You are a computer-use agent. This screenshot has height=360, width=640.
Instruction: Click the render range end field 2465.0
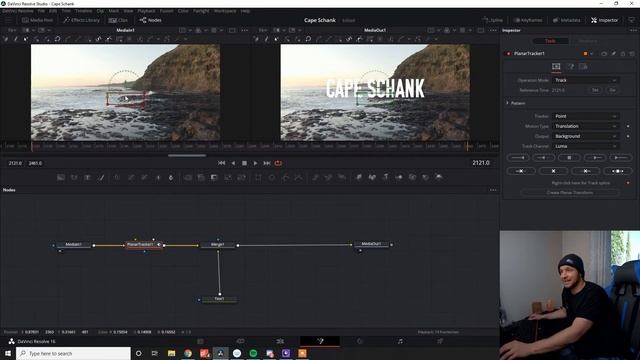tap(35, 163)
